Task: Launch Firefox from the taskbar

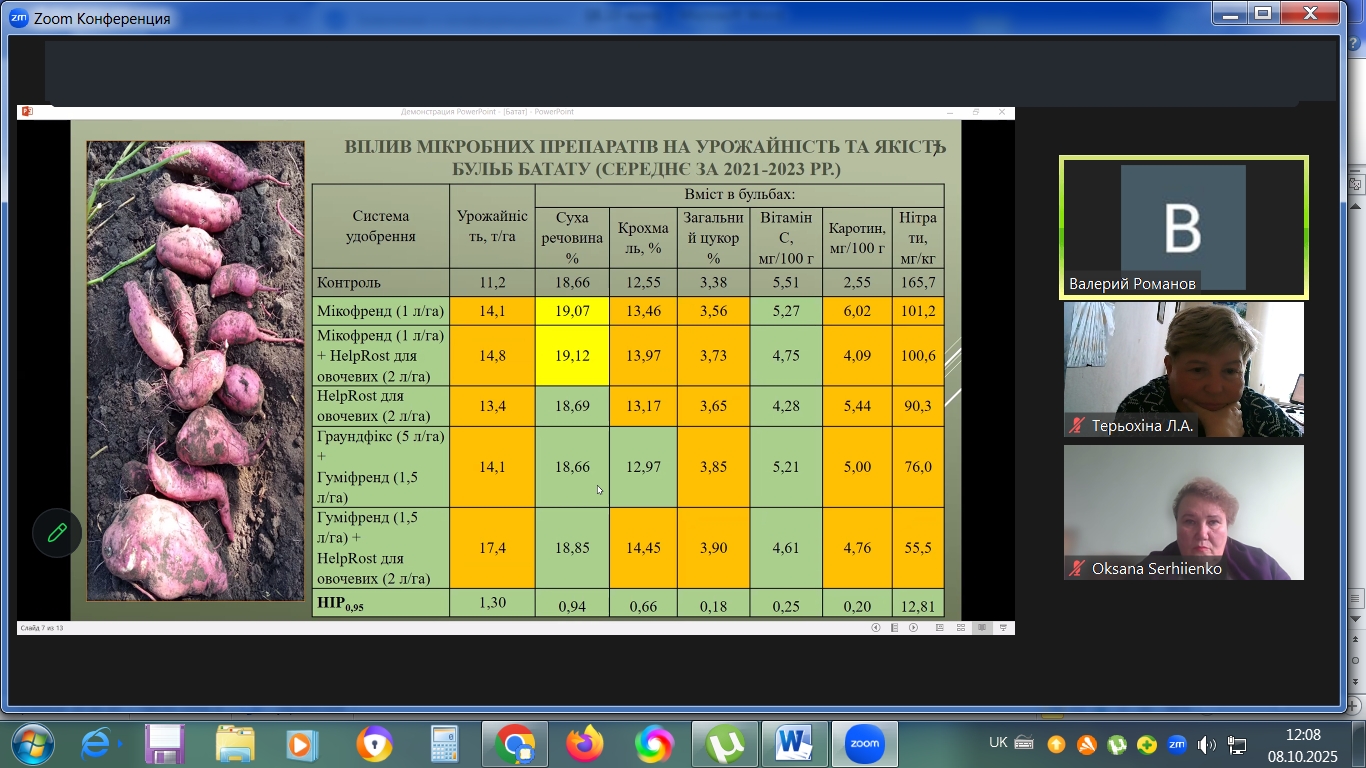Action: pyautogui.click(x=585, y=744)
